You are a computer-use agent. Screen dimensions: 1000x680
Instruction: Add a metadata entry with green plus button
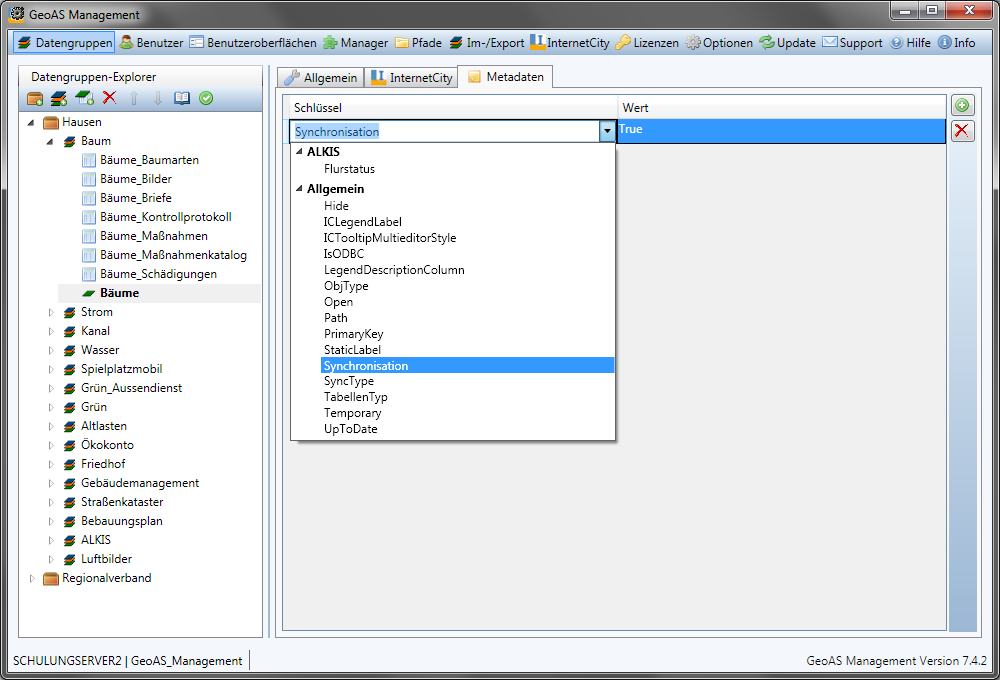click(962, 106)
